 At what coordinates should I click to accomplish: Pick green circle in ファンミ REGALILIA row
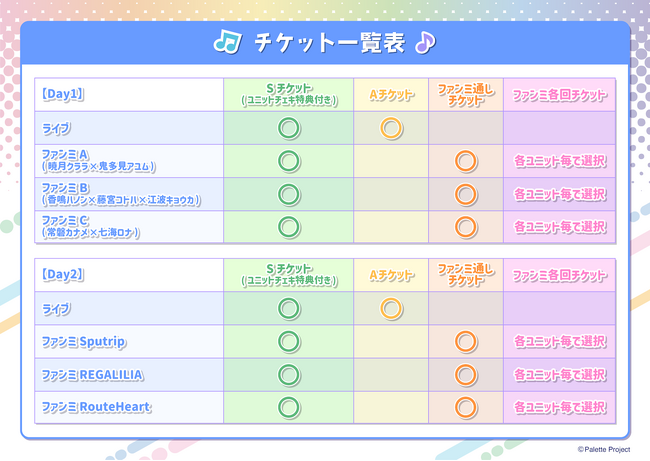coord(289,374)
